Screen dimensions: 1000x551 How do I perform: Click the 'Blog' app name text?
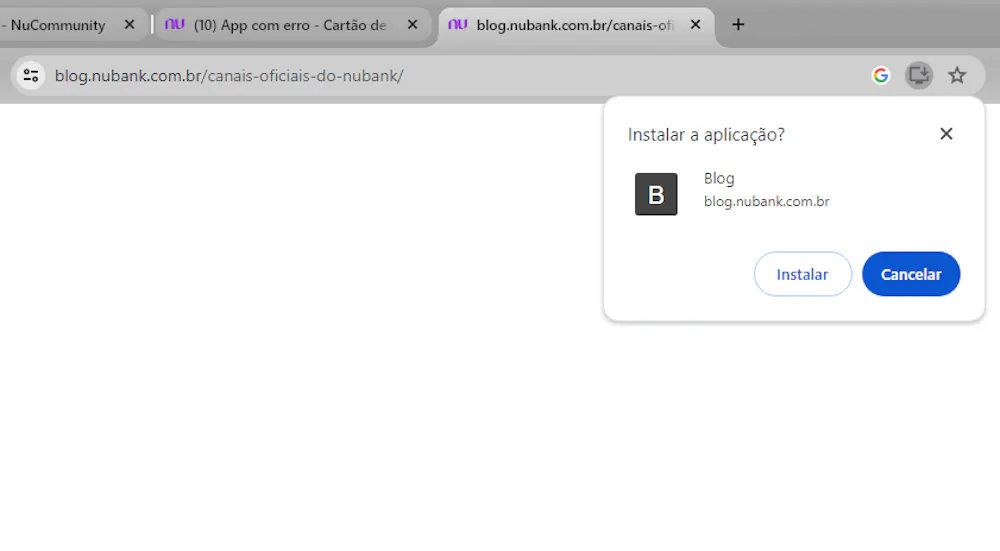click(719, 179)
